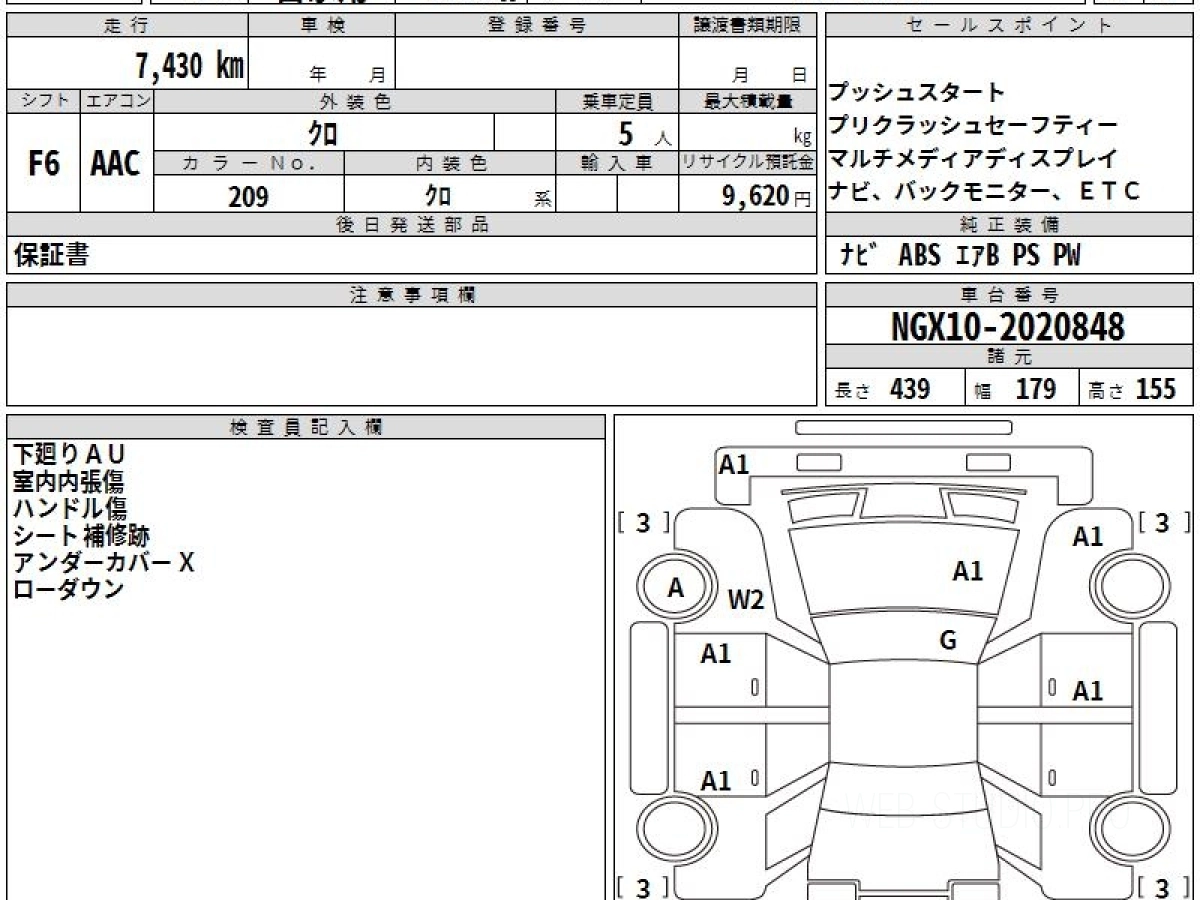This screenshot has width=1200, height=900.
Task: Click the A1 mark on the hood
Action: (967, 571)
